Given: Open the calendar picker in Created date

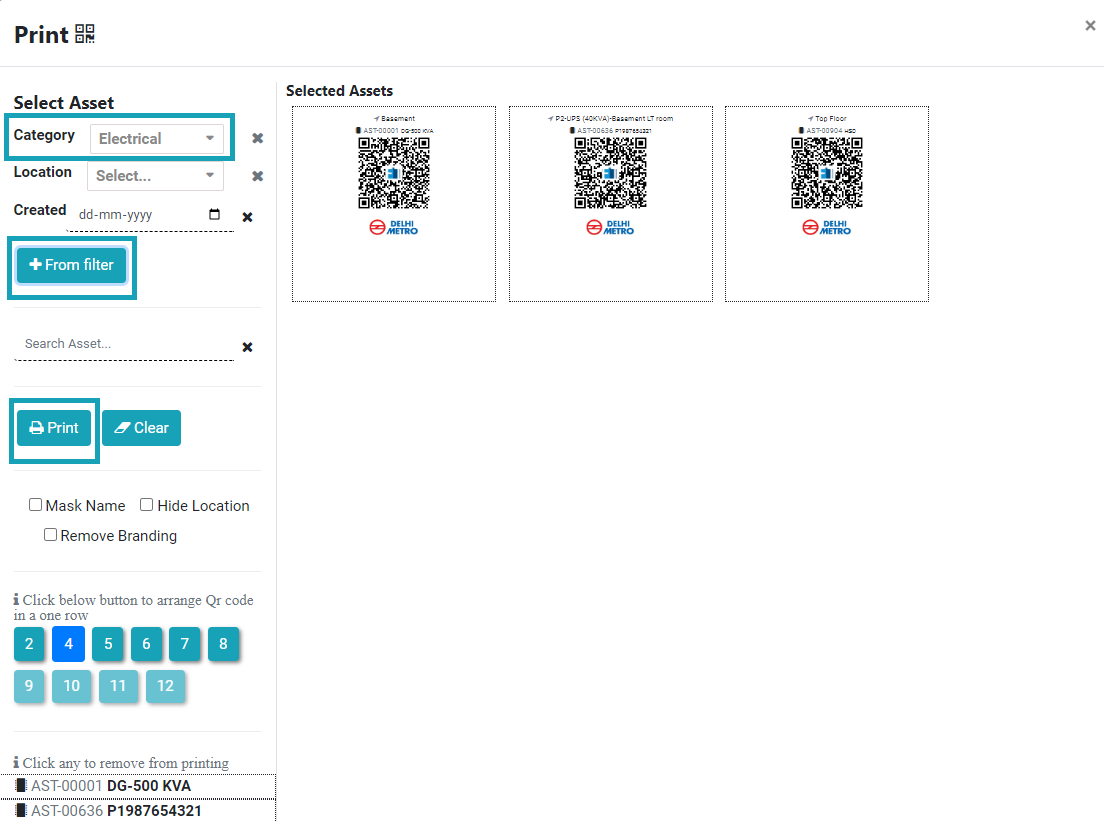Looking at the screenshot, I should point(214,215).
